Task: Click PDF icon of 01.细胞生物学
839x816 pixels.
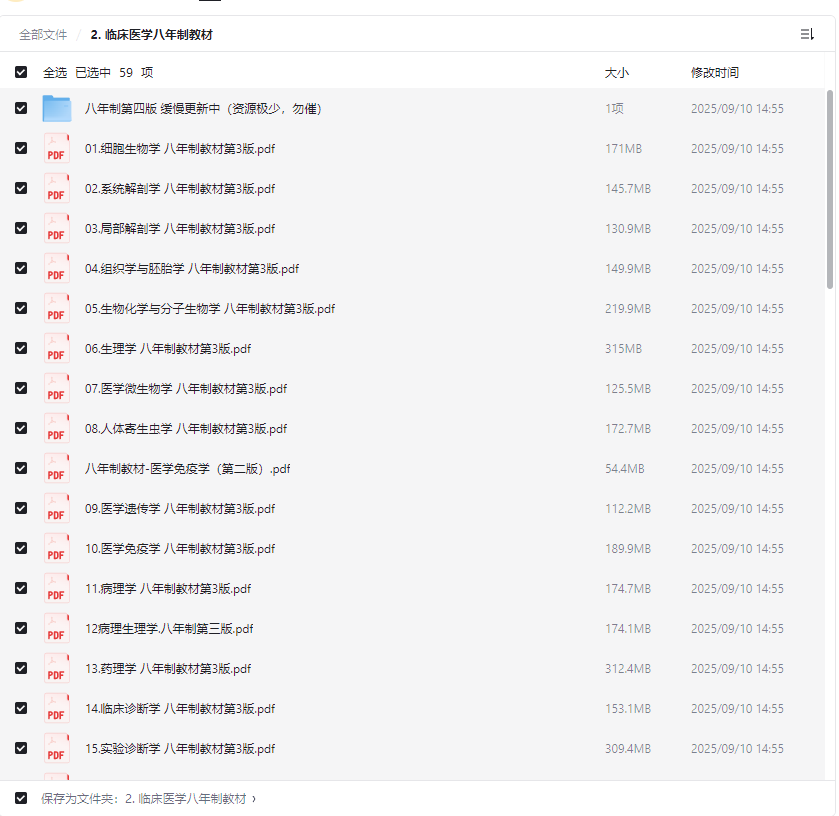Action: coord(57,148)
